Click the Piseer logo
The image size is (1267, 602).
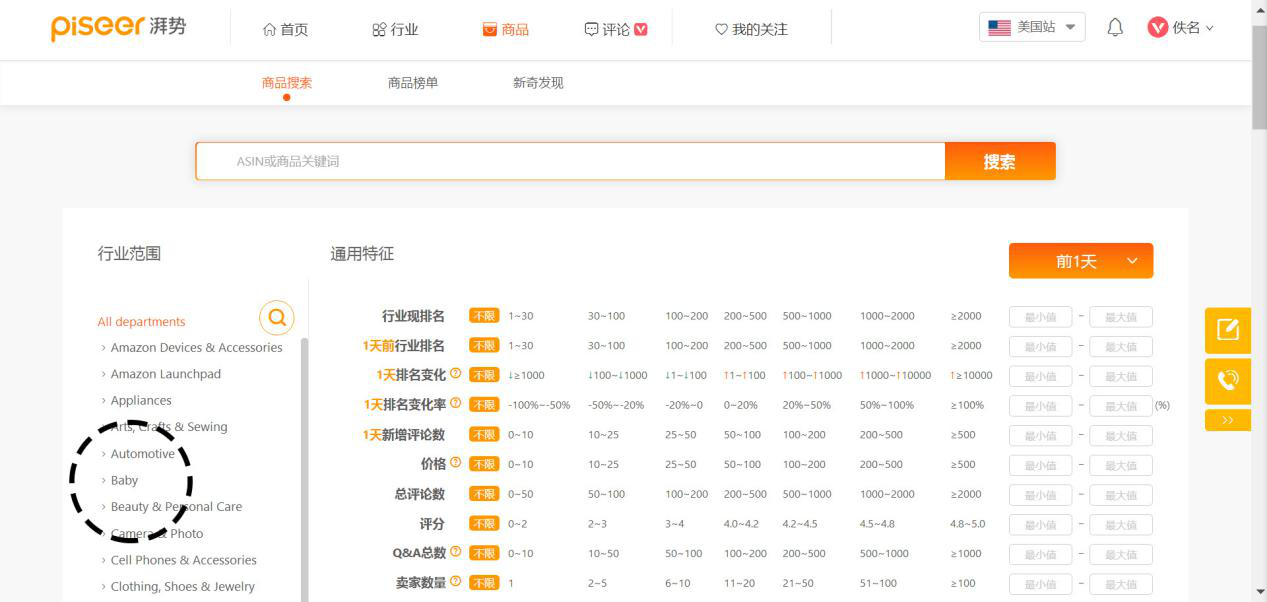pos(118,28)
